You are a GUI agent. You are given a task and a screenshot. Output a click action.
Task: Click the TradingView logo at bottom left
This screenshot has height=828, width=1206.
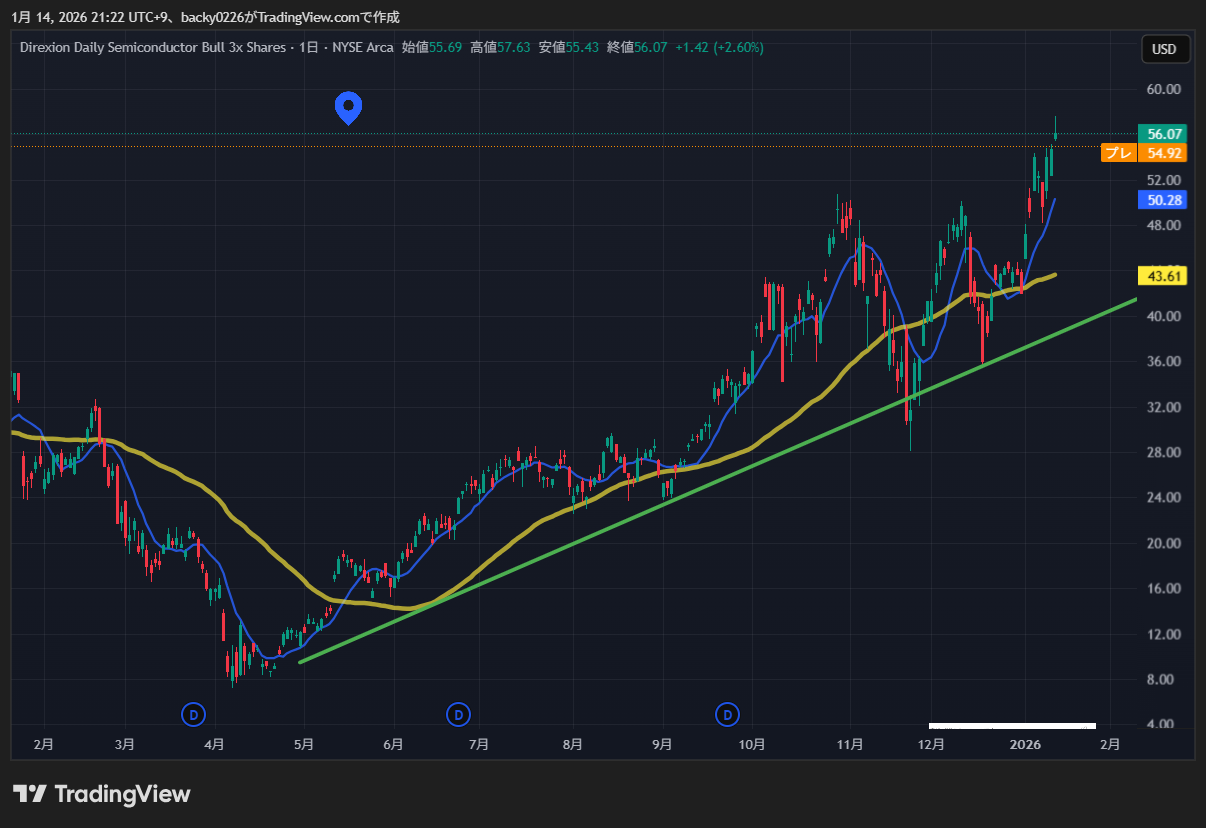[x=101, y=794]
